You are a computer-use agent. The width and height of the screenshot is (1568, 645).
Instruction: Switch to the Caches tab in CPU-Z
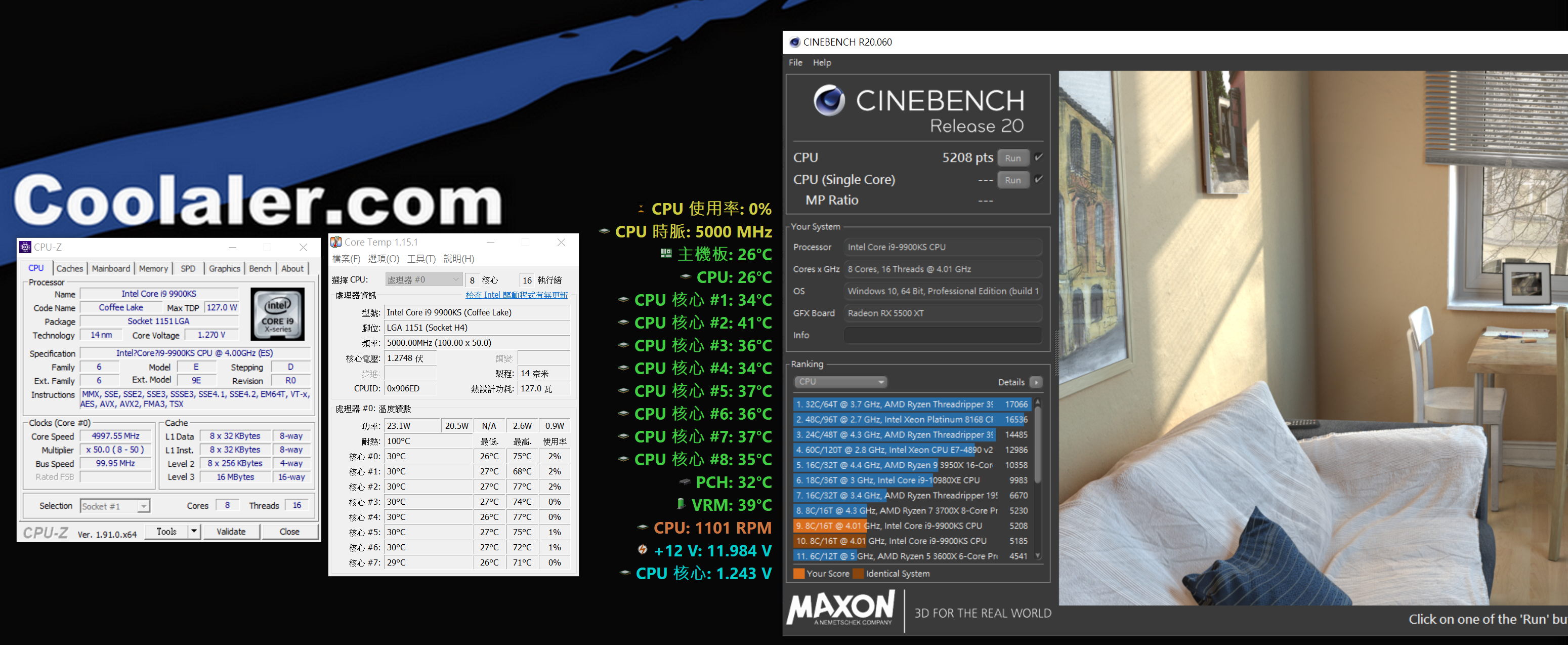69,268
